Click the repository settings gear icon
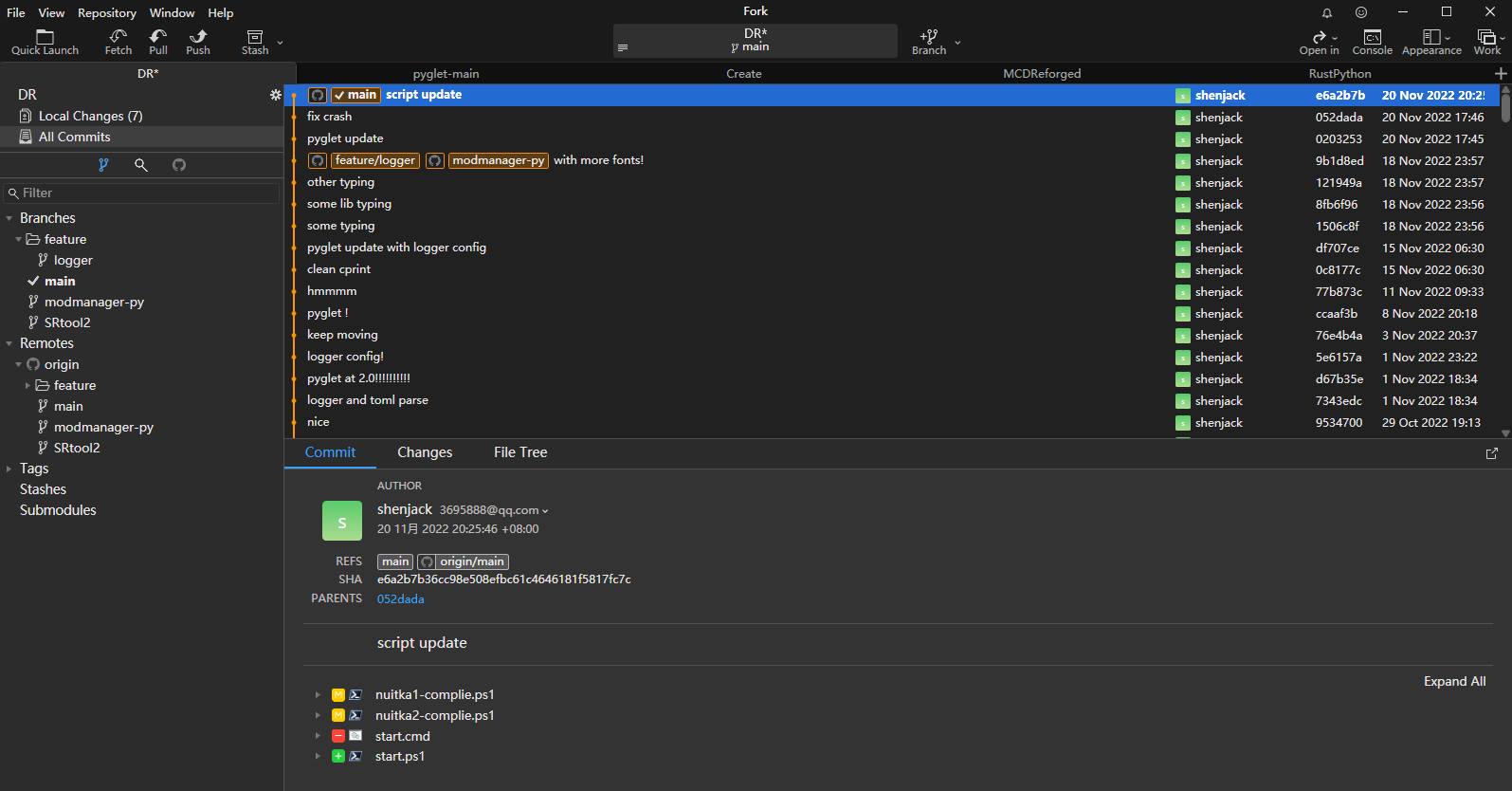This screenshot has width=1512, height=791. tap(275, 95)
